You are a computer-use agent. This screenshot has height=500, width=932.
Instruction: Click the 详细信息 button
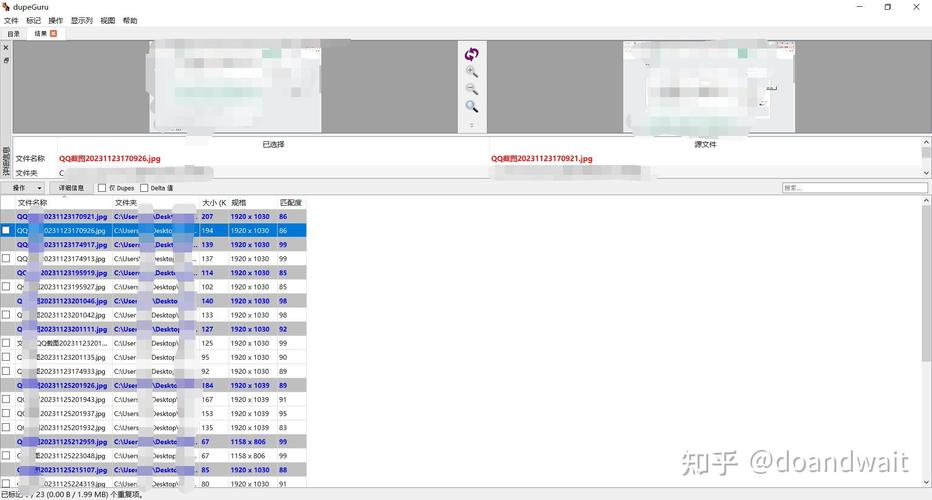(71, 188)
